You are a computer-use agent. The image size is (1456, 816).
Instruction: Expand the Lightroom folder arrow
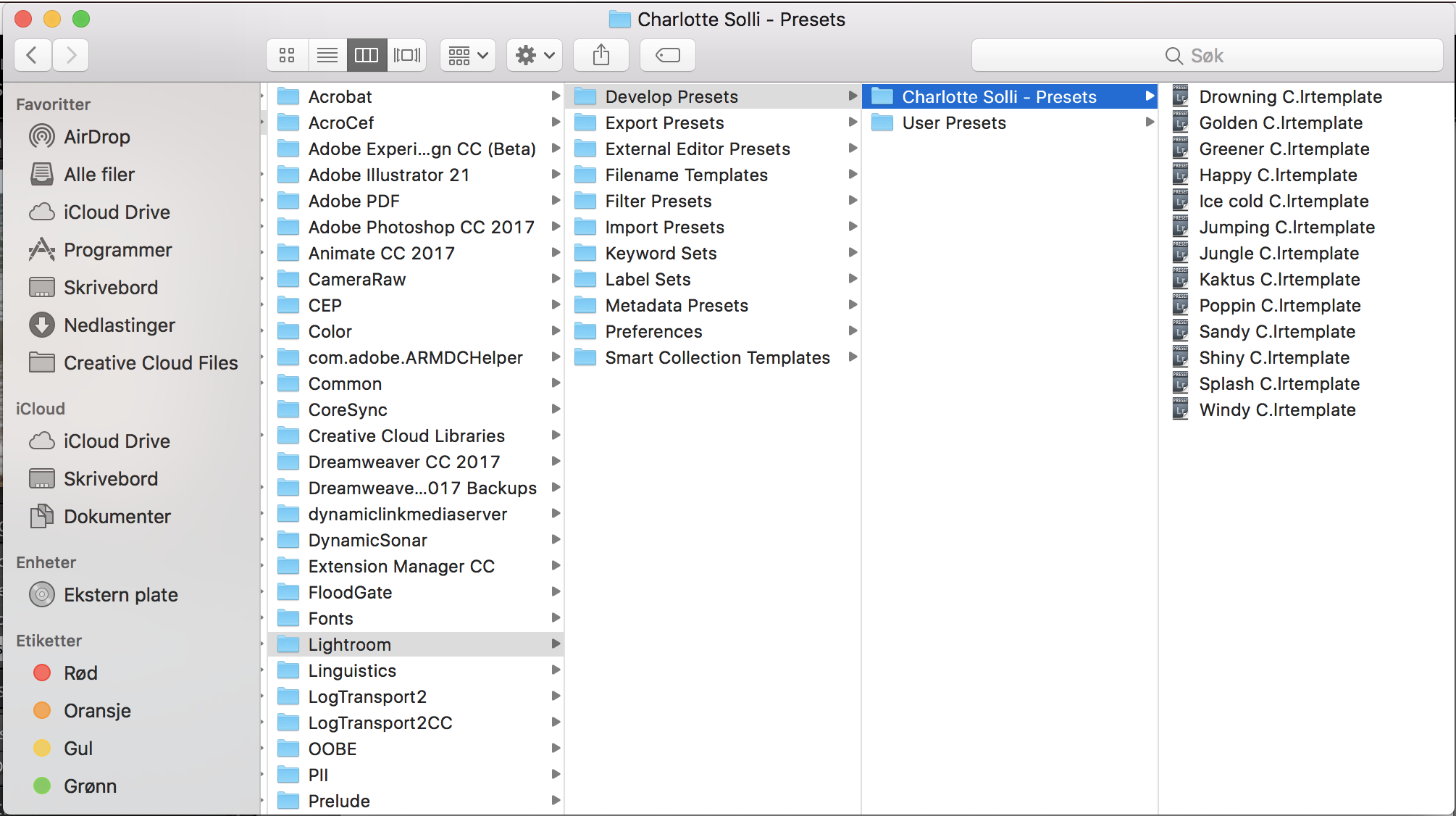click(556, 644)
